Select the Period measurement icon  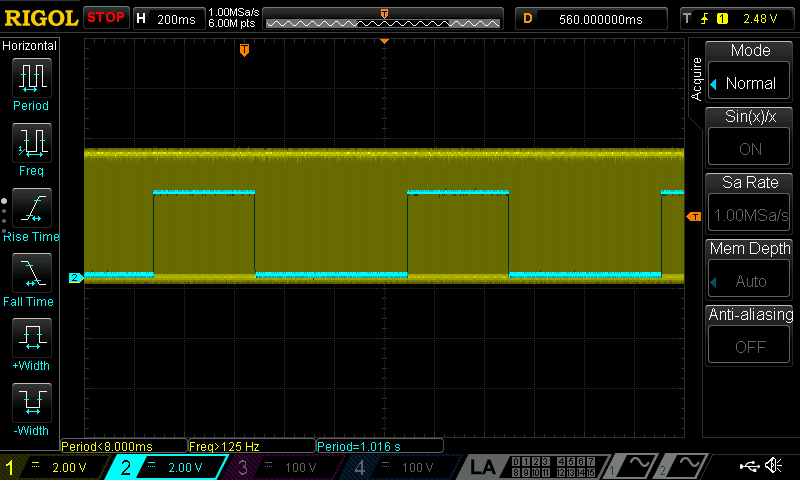31,77
